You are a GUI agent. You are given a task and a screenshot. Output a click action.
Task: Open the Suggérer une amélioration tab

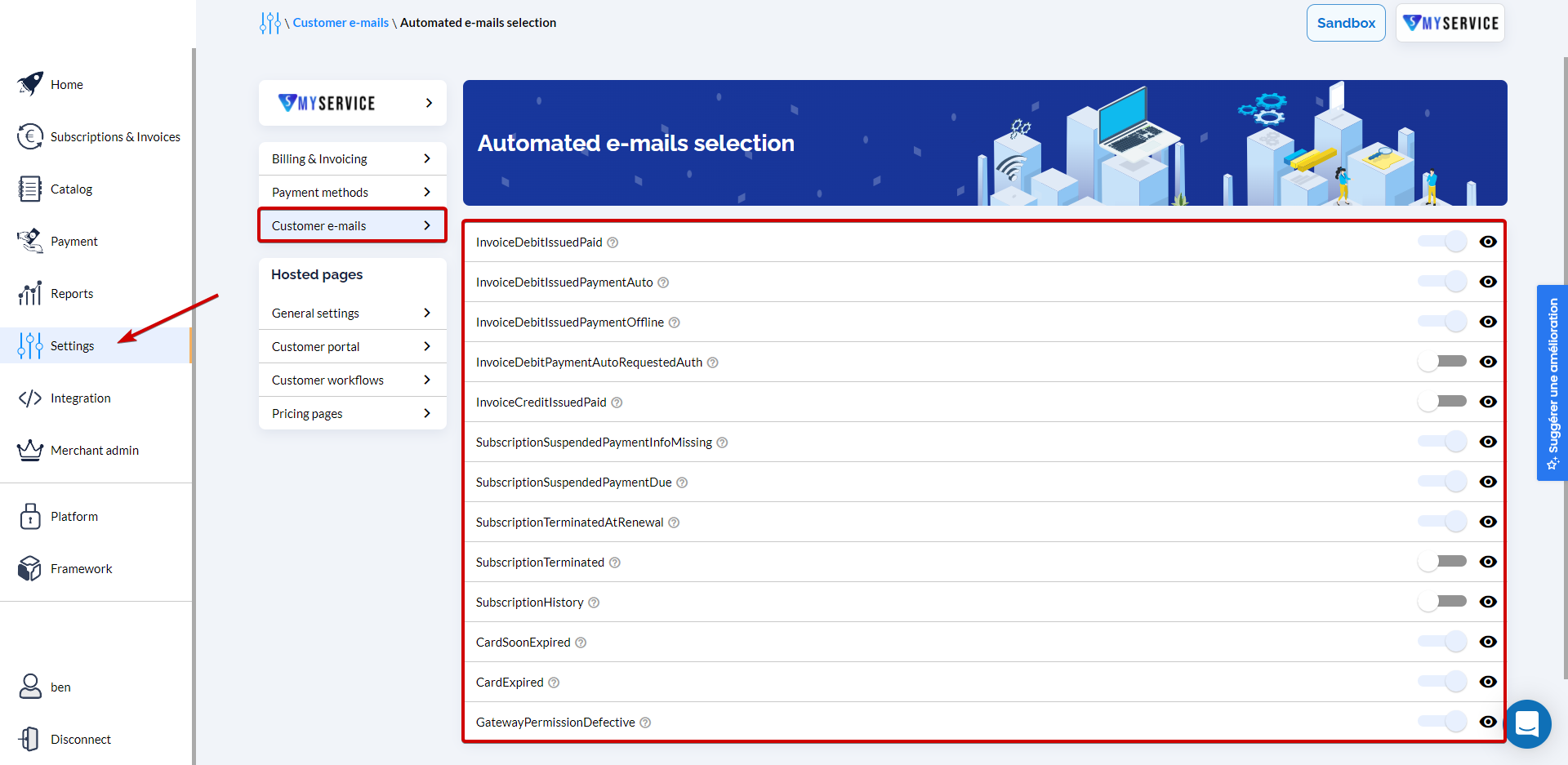tap(1552, 383)
